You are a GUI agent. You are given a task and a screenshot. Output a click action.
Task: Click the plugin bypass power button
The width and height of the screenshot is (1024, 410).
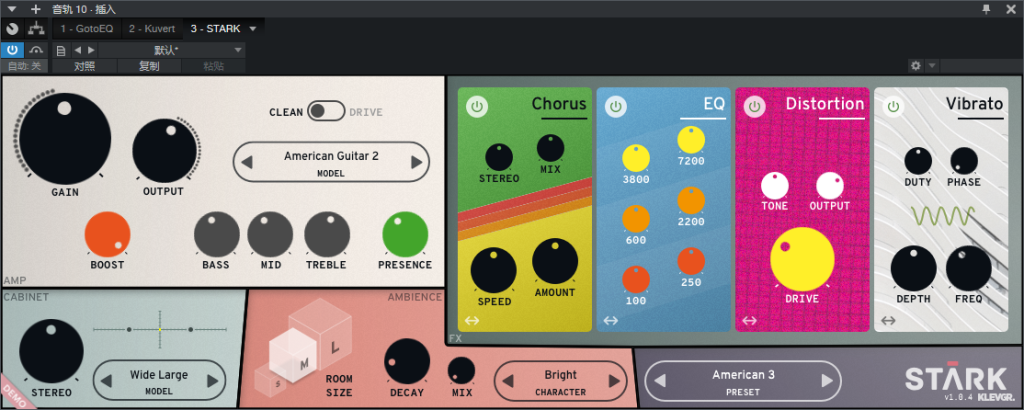[12, 50]
